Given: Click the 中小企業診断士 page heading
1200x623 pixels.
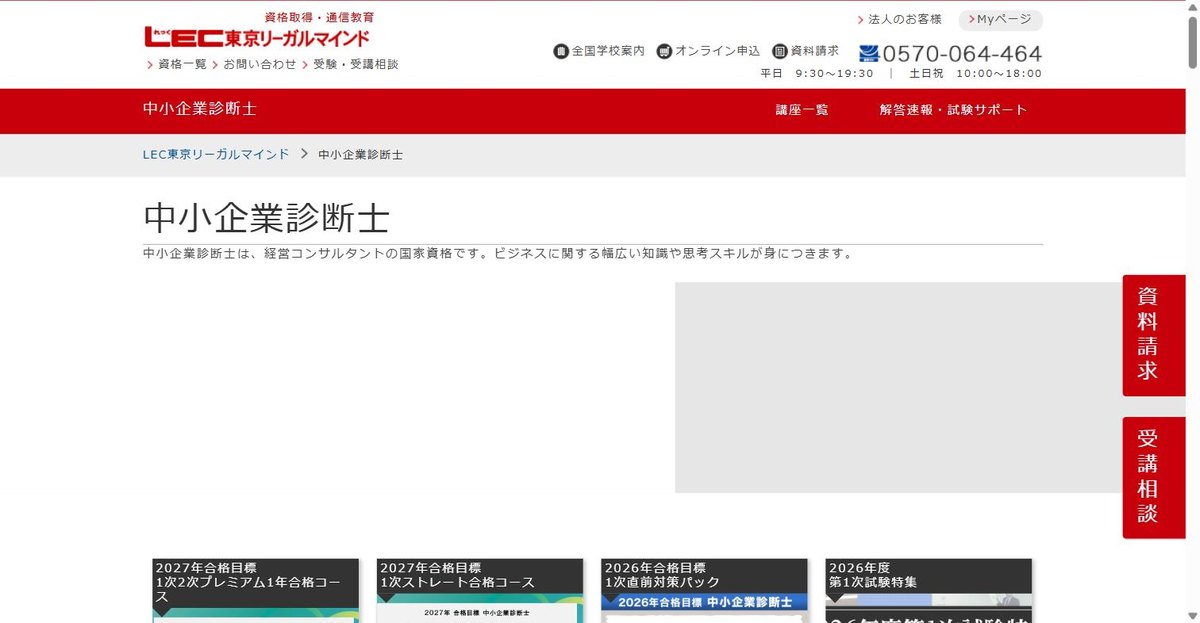Looking at the screenshot, I should pos(266,217).
